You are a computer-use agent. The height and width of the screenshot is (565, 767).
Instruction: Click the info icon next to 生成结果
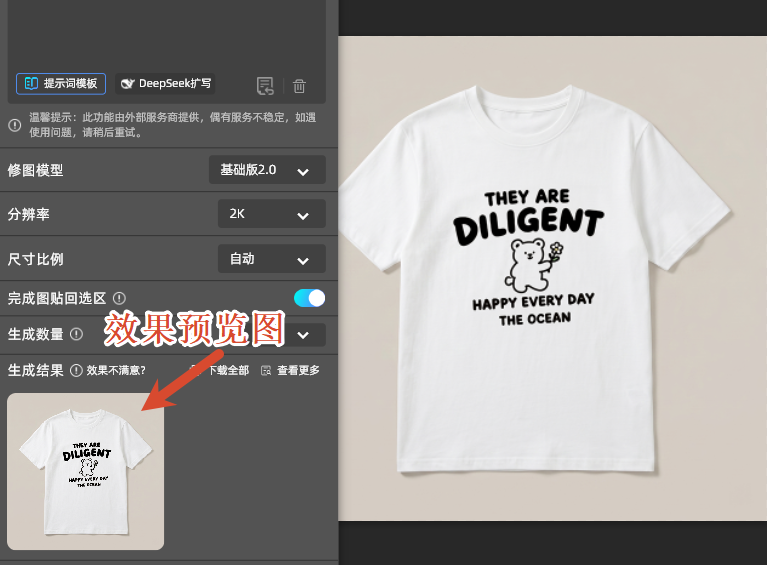[76, 370]
